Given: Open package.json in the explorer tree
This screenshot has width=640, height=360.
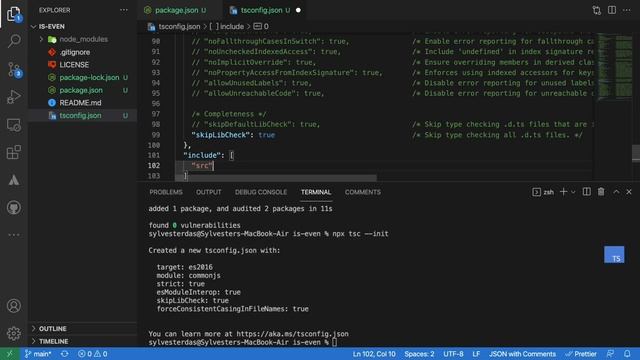Looking at the screenshot, I should (82, 90).
